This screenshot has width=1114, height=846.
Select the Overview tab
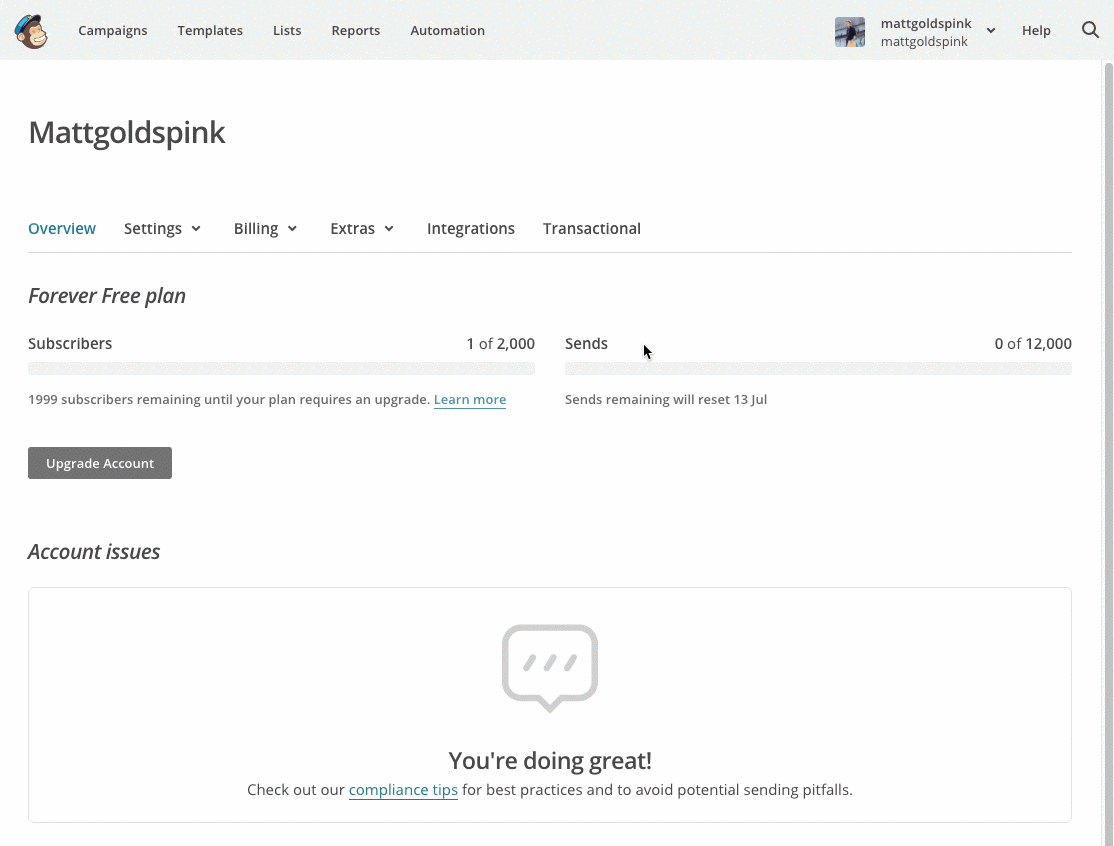pyautogui.click(x=62, y=228)
